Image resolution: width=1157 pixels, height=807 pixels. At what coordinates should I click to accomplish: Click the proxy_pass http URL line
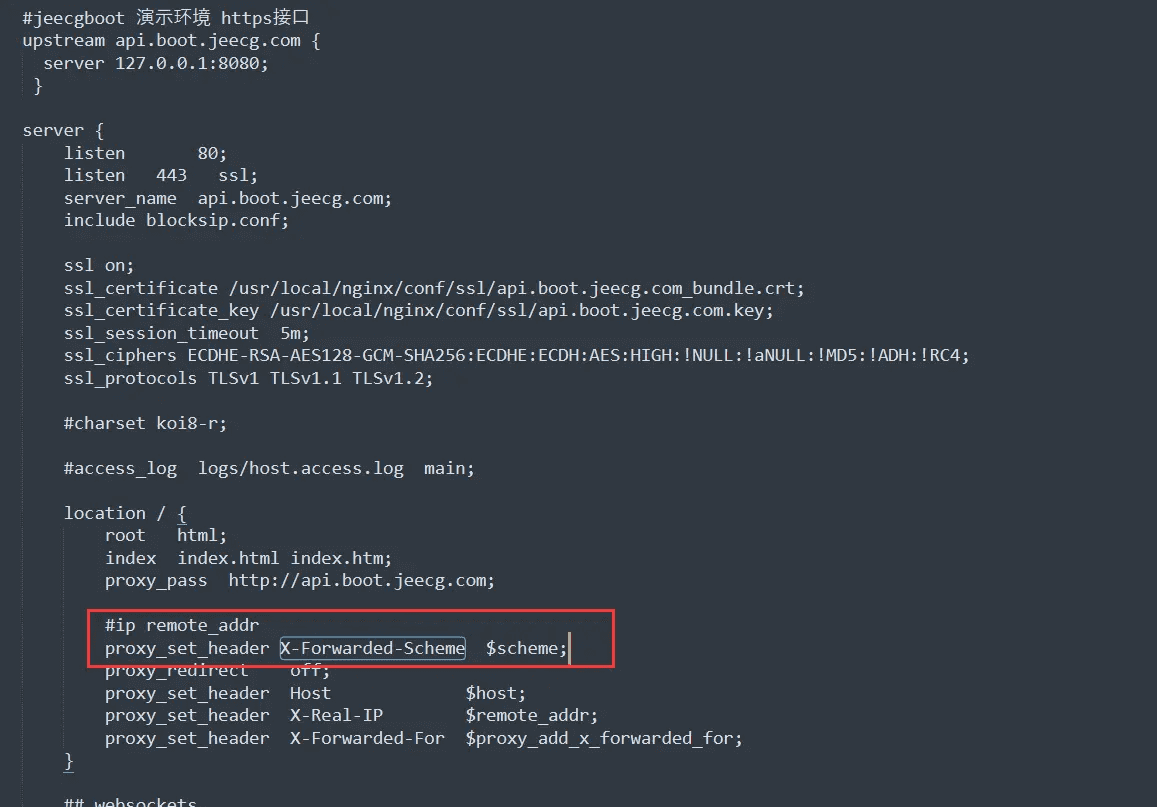[300, 581]
